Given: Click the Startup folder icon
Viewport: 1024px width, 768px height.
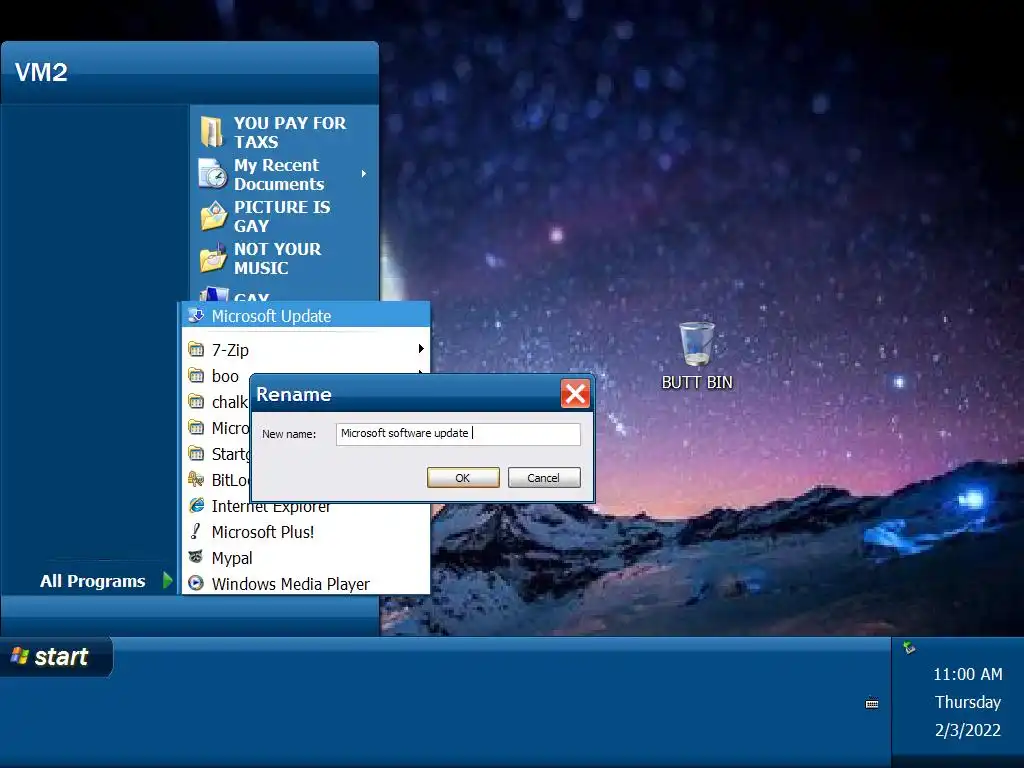Looking at the screenshot, I should [x=196, y=453].
